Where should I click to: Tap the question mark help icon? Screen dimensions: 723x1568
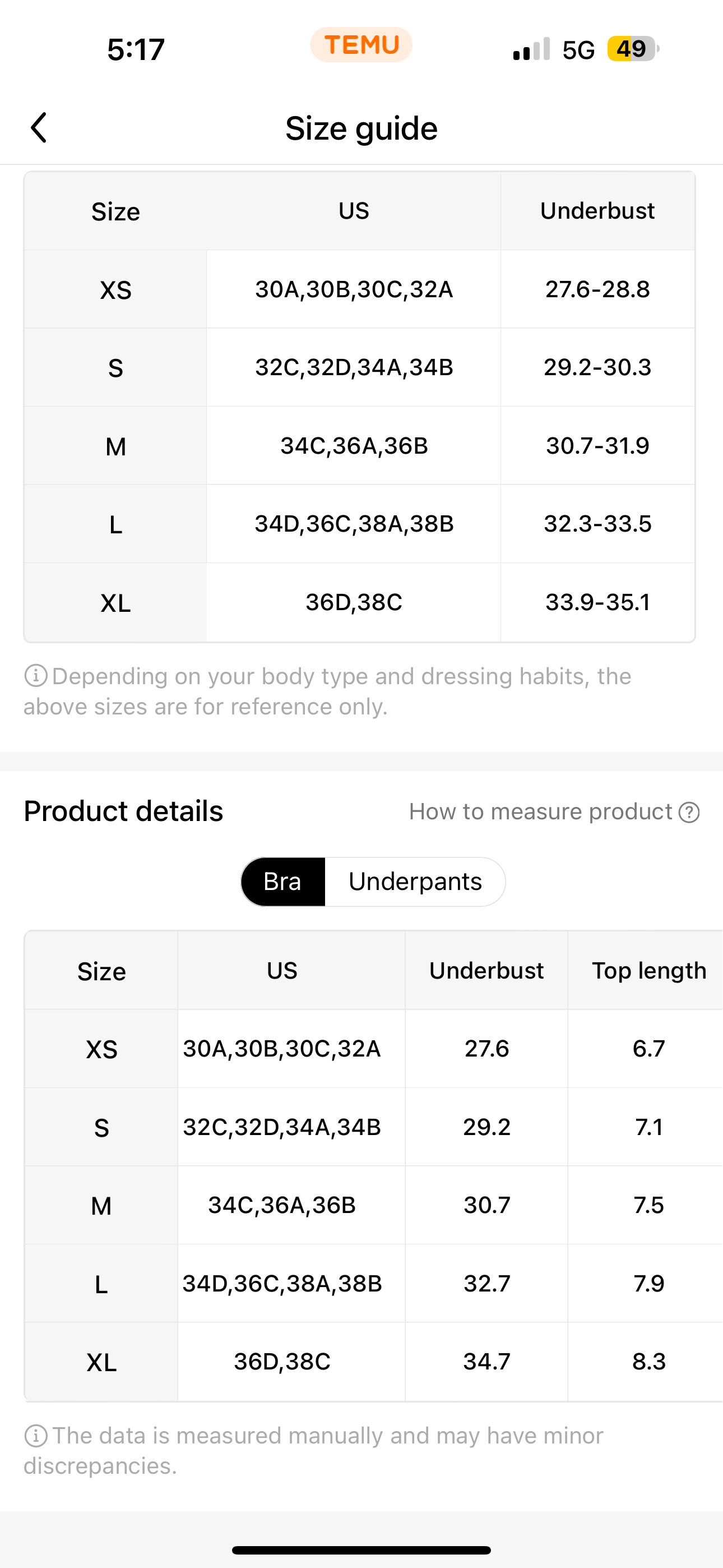(x=689, y=812)
